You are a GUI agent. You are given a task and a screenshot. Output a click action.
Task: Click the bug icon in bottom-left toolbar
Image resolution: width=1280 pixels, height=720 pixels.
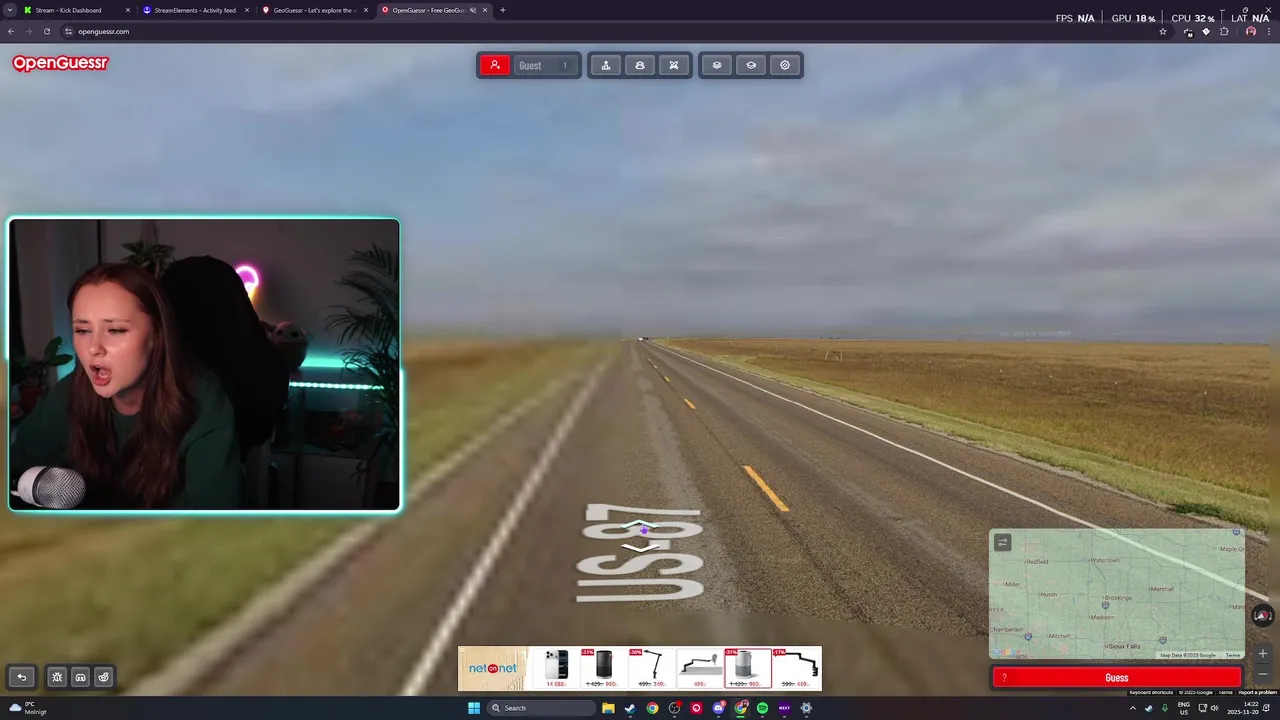click(57, 677)
